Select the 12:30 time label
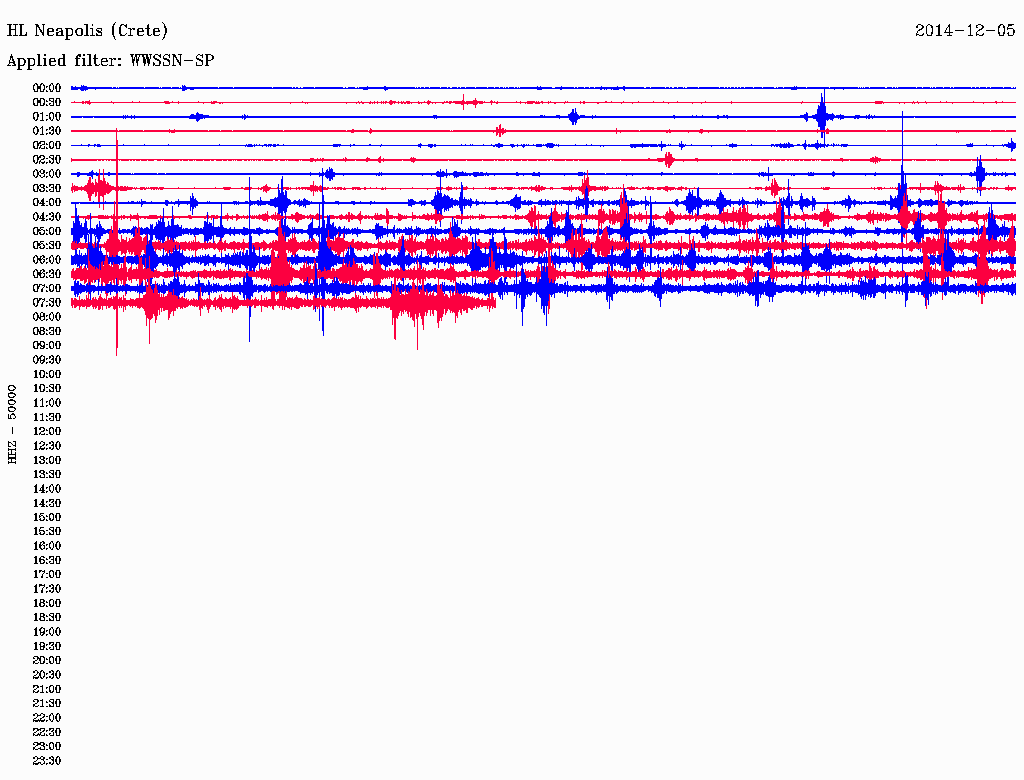 (47, 446)
